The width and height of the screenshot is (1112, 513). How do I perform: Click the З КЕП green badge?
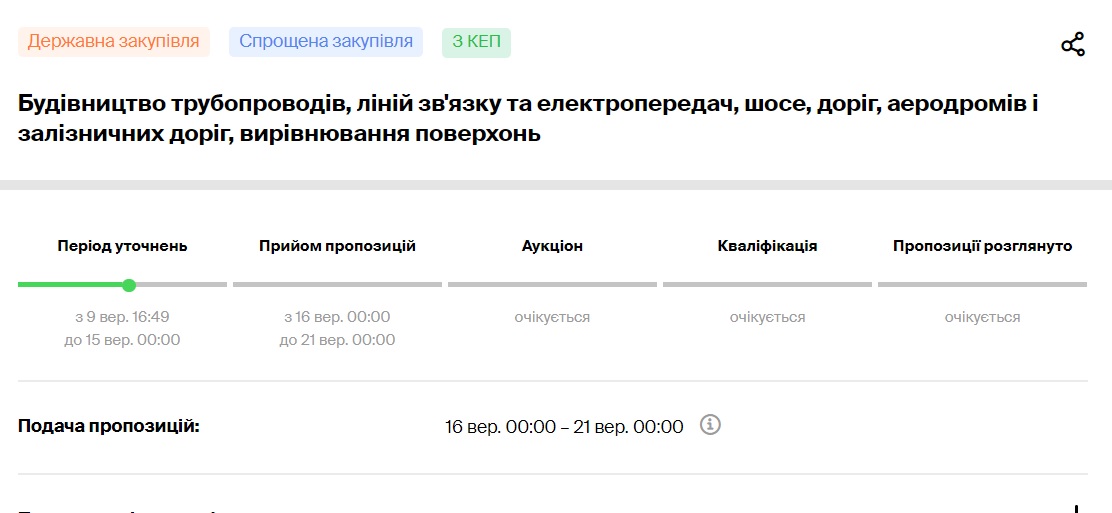coord(476,42)
